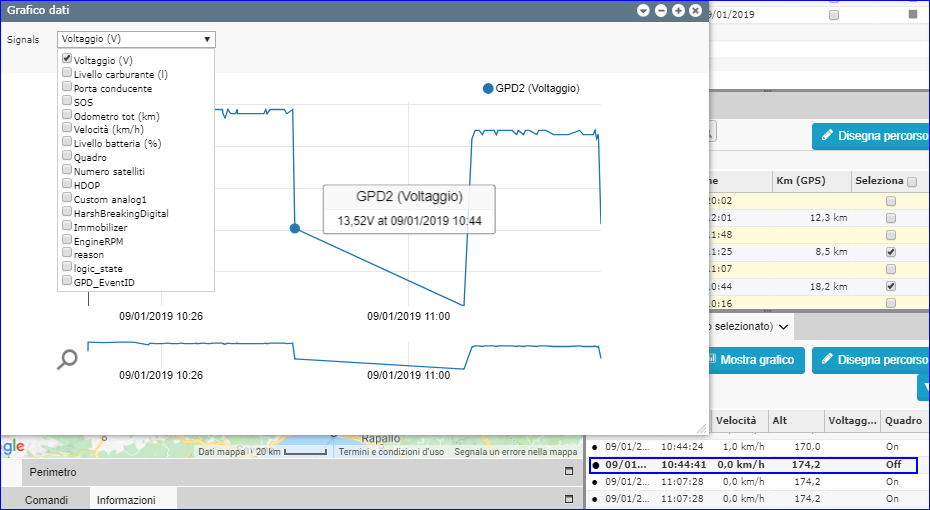Screen dimensions: 930x510
Task: Toggle the Seleziona header select-all checkbox
Action: (911, 182)
